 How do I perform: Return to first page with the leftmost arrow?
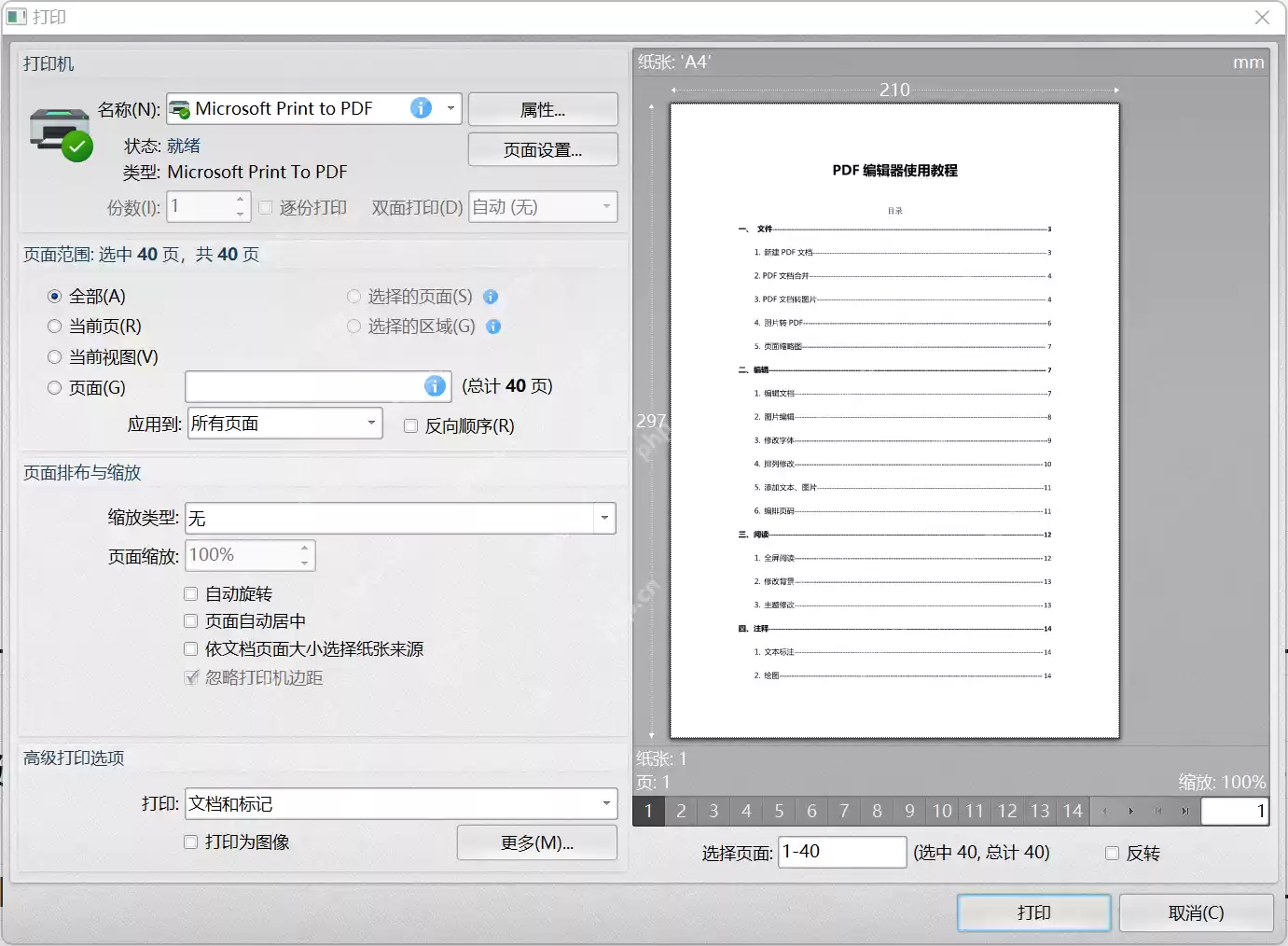click(x=1158, y=811)
